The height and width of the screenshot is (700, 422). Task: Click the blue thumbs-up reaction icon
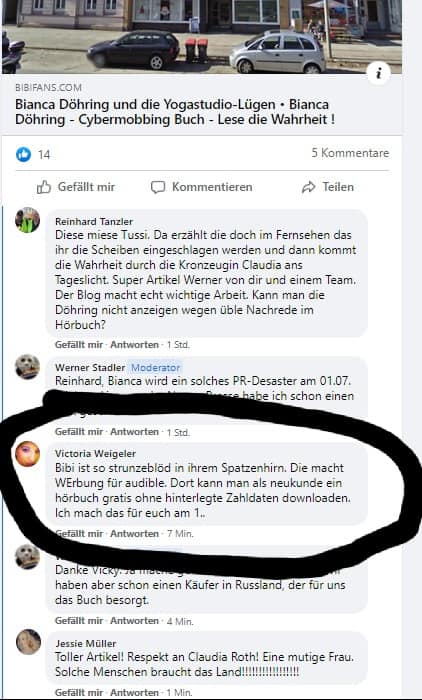point(24,154)
